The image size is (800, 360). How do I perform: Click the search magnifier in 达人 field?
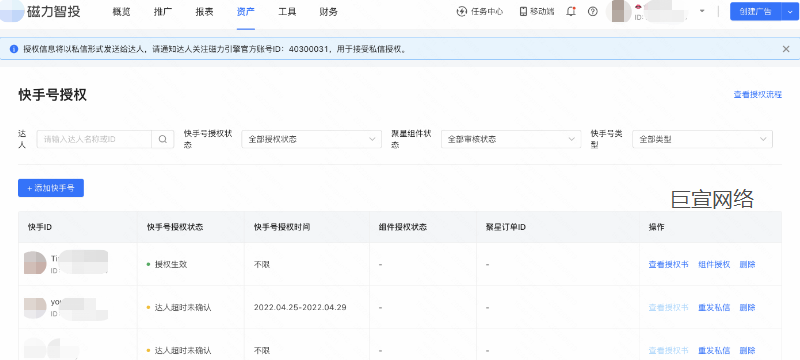tap(162, 139)
